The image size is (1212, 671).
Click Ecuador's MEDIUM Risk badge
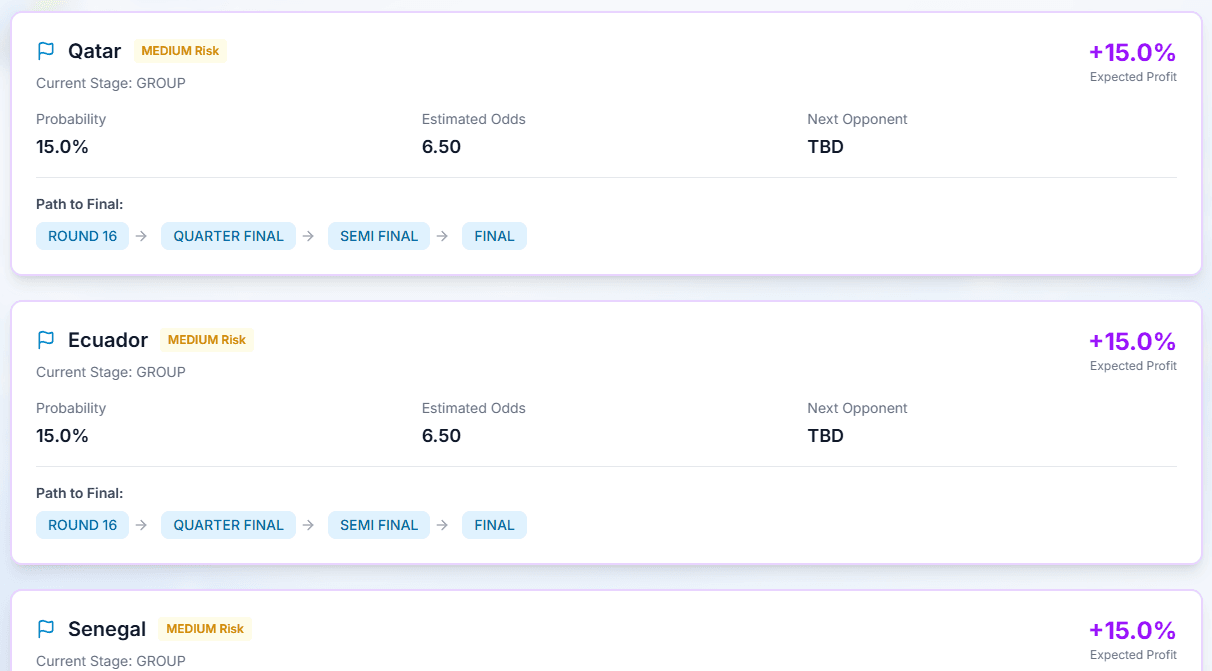click(207, 340)
